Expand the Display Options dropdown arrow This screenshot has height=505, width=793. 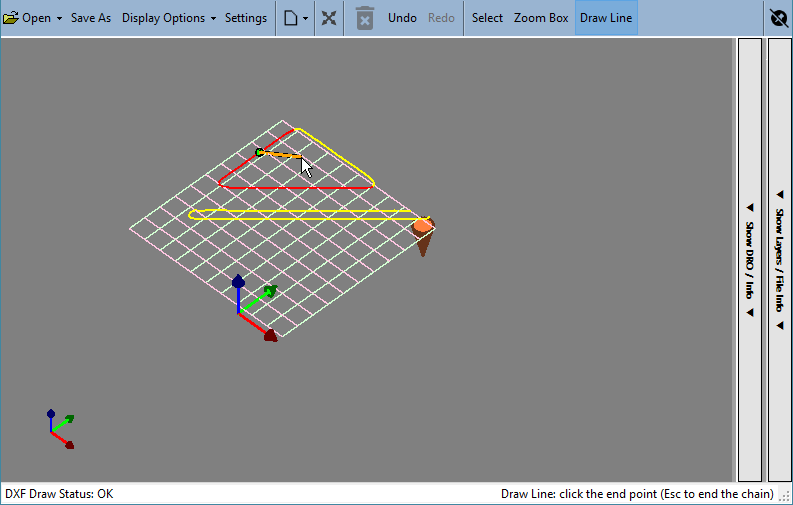coord(213,18)
